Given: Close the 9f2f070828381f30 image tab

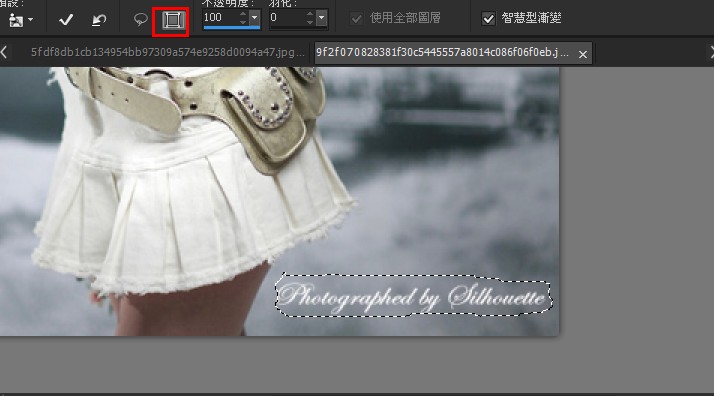Looking at the screenshot, I should click(x=582, y=55).
